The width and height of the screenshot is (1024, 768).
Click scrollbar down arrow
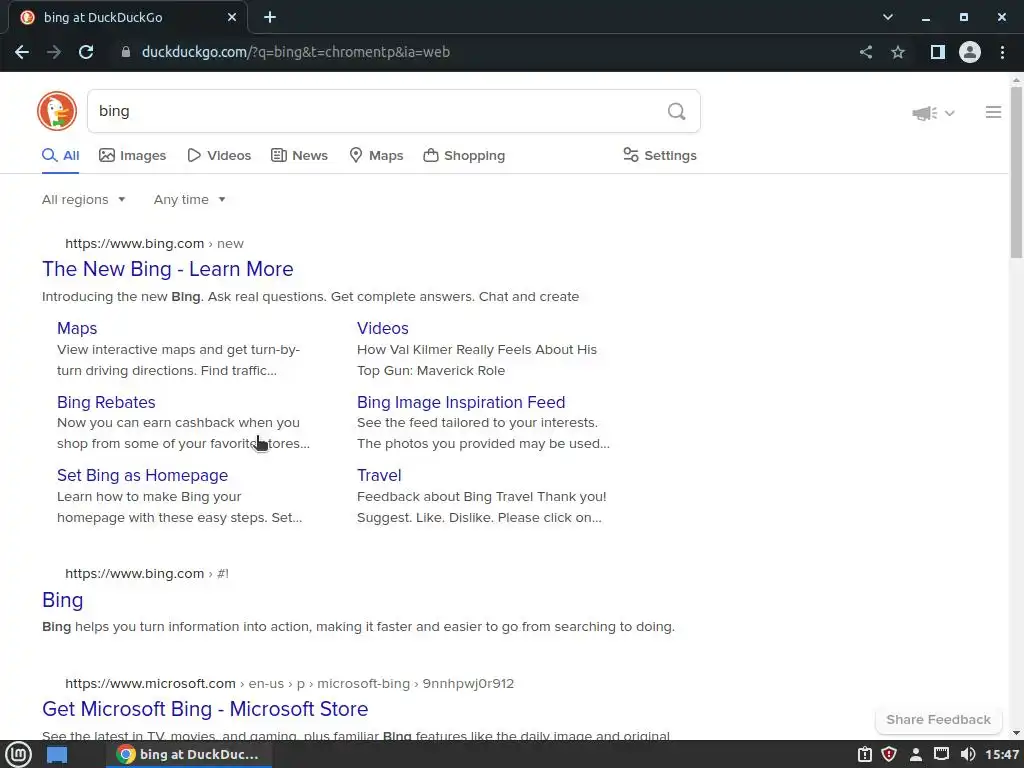(x=1016, y=733)
